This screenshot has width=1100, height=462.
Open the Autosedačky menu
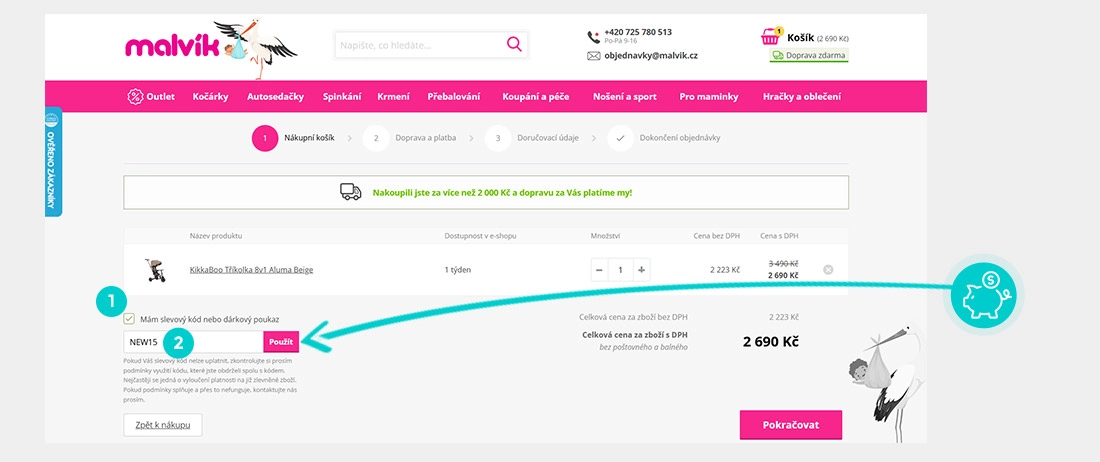[276, 97]
